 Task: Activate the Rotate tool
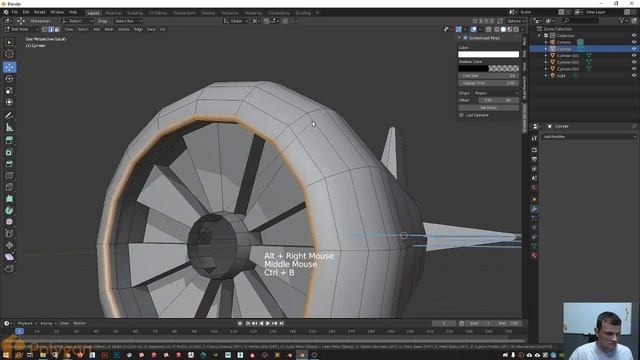[9, 78]
